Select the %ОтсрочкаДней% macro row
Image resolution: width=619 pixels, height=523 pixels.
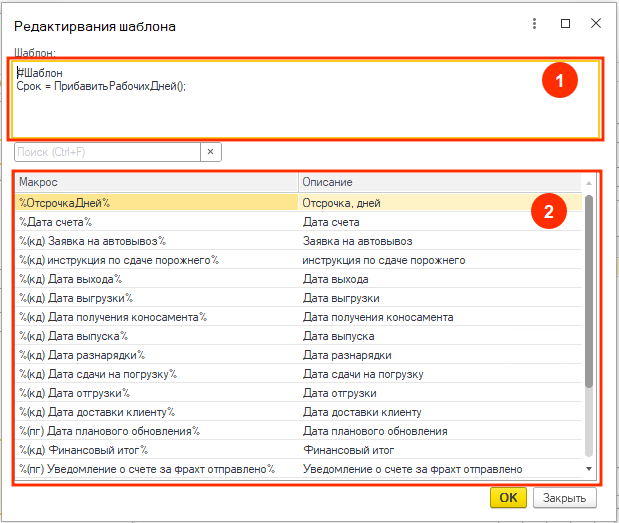click(298, 203)
